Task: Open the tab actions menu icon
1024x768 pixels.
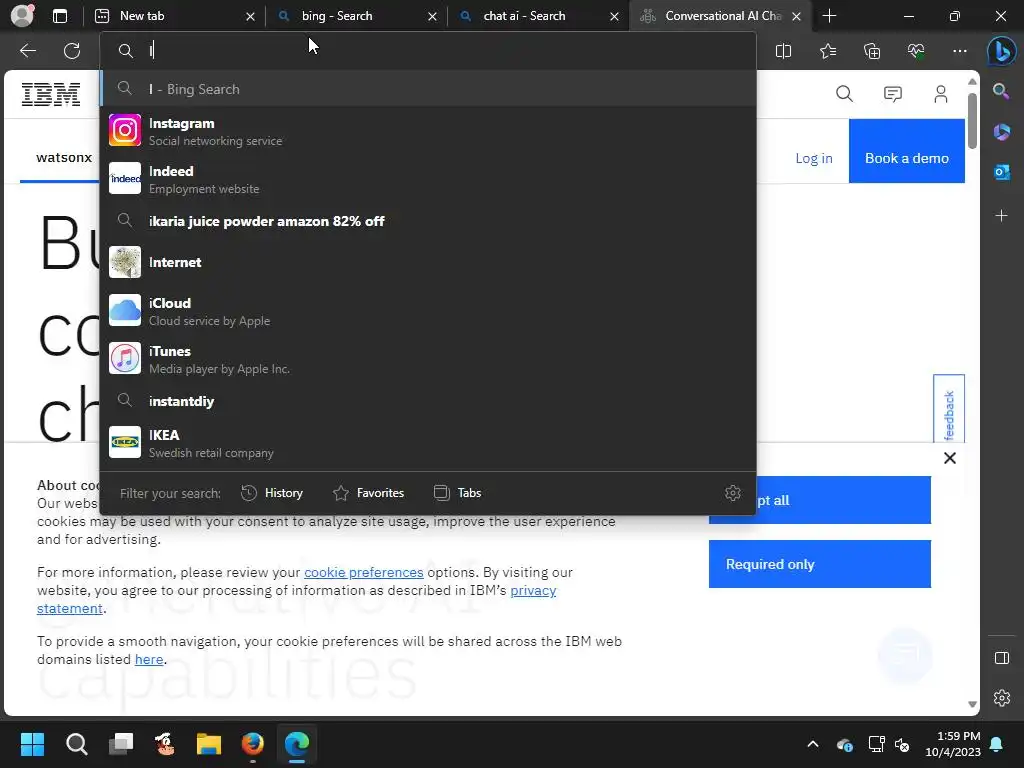Action: click(x=60, y=16)
